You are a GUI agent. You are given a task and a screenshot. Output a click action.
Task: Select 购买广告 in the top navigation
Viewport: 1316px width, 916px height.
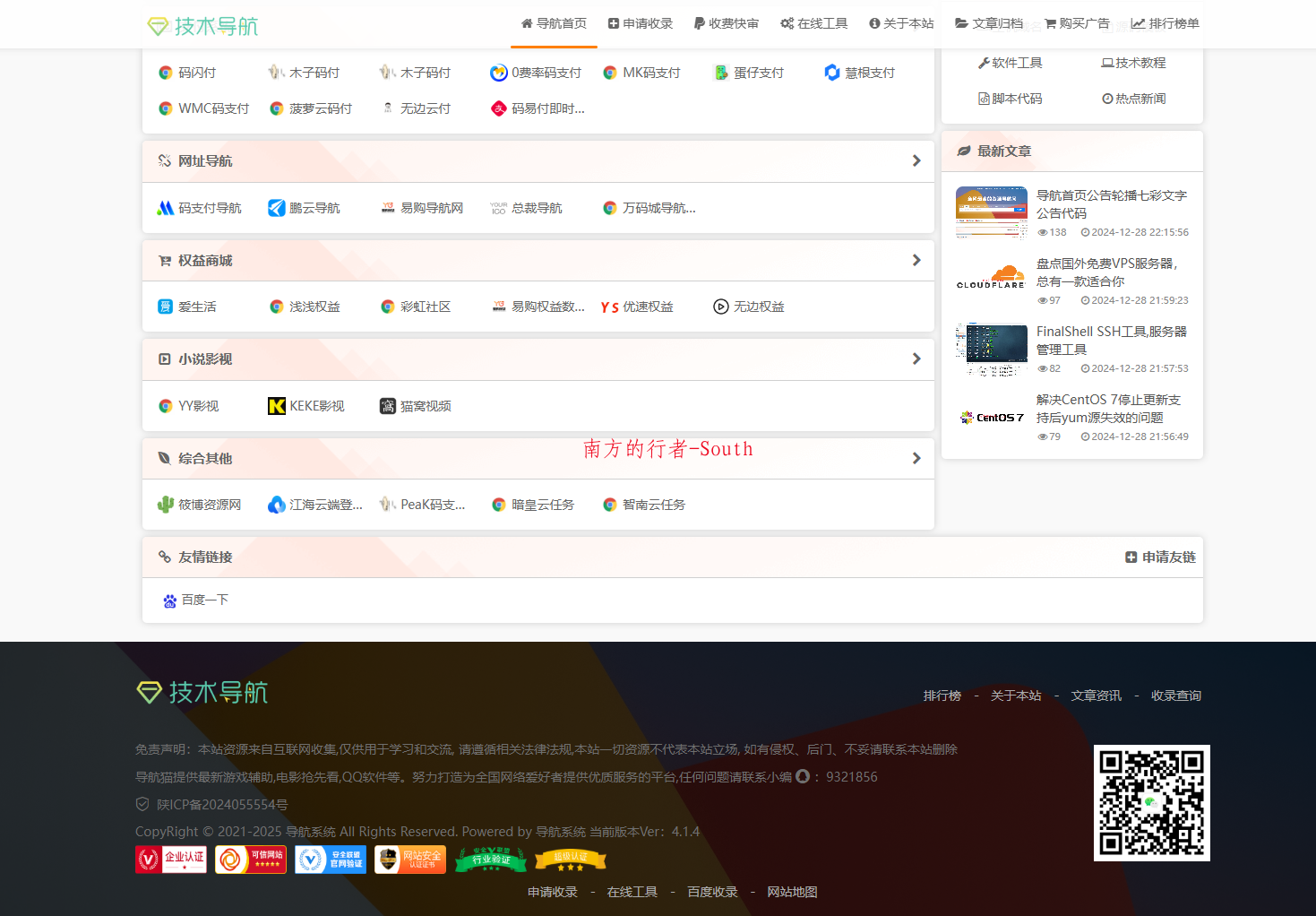tap(1077, 23)
